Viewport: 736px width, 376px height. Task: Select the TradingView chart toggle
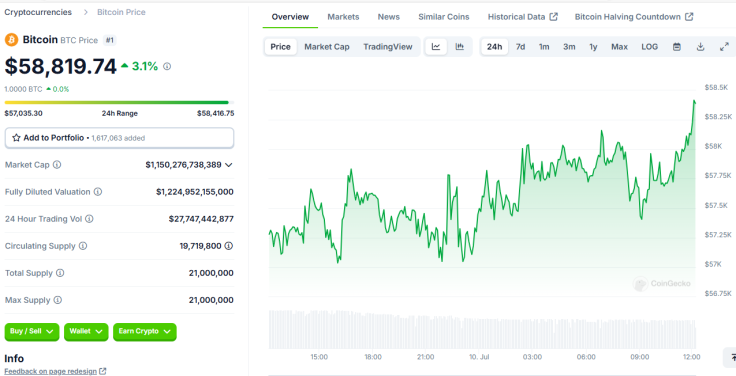[388, 47]
